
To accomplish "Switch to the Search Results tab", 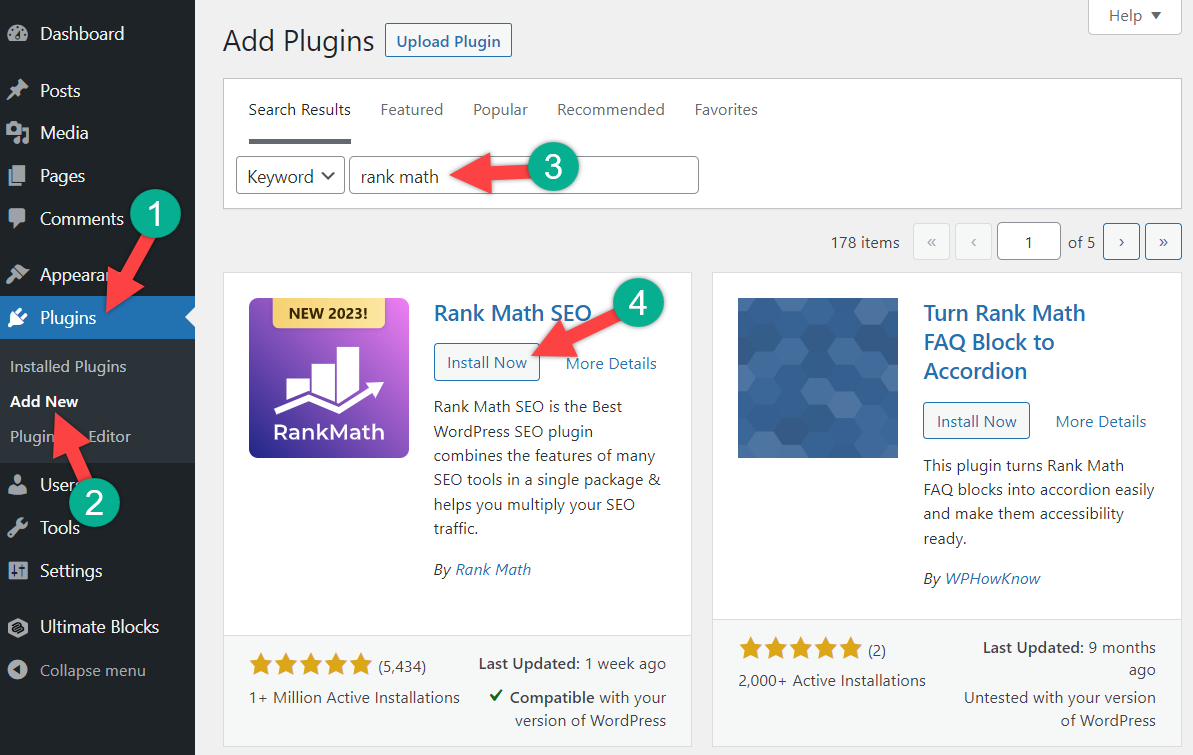I will 300,110.
